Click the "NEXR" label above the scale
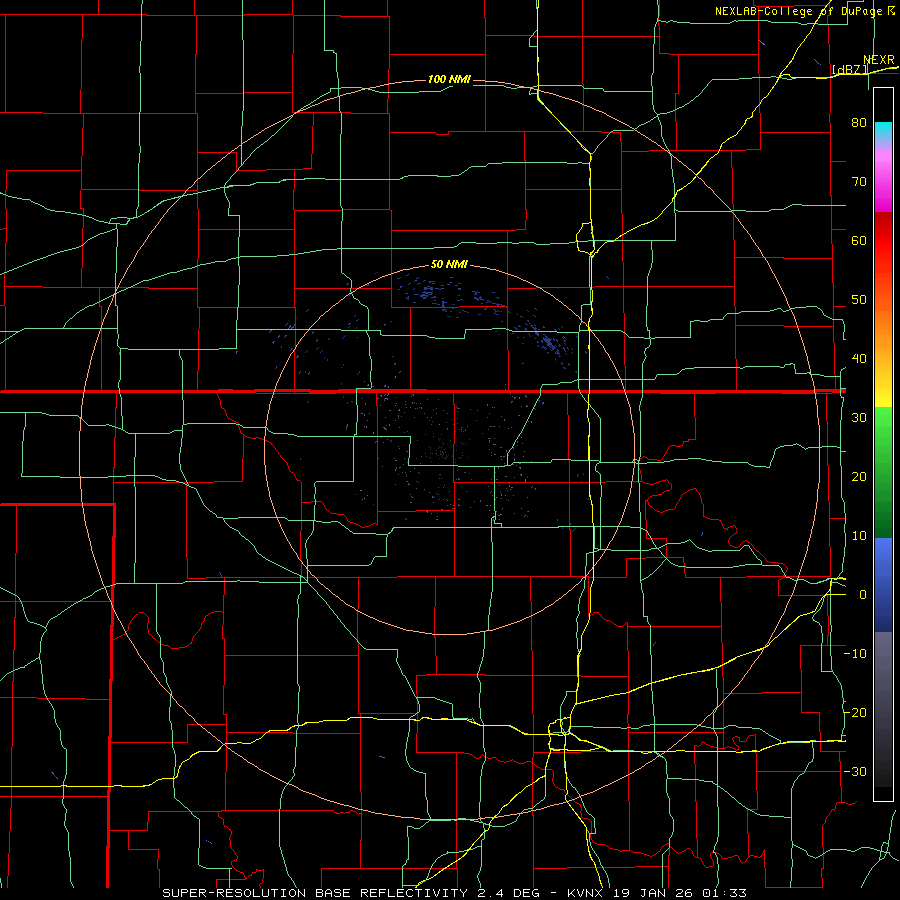The width and height of the screenshot is (900, 900). [x=879, y=60]
